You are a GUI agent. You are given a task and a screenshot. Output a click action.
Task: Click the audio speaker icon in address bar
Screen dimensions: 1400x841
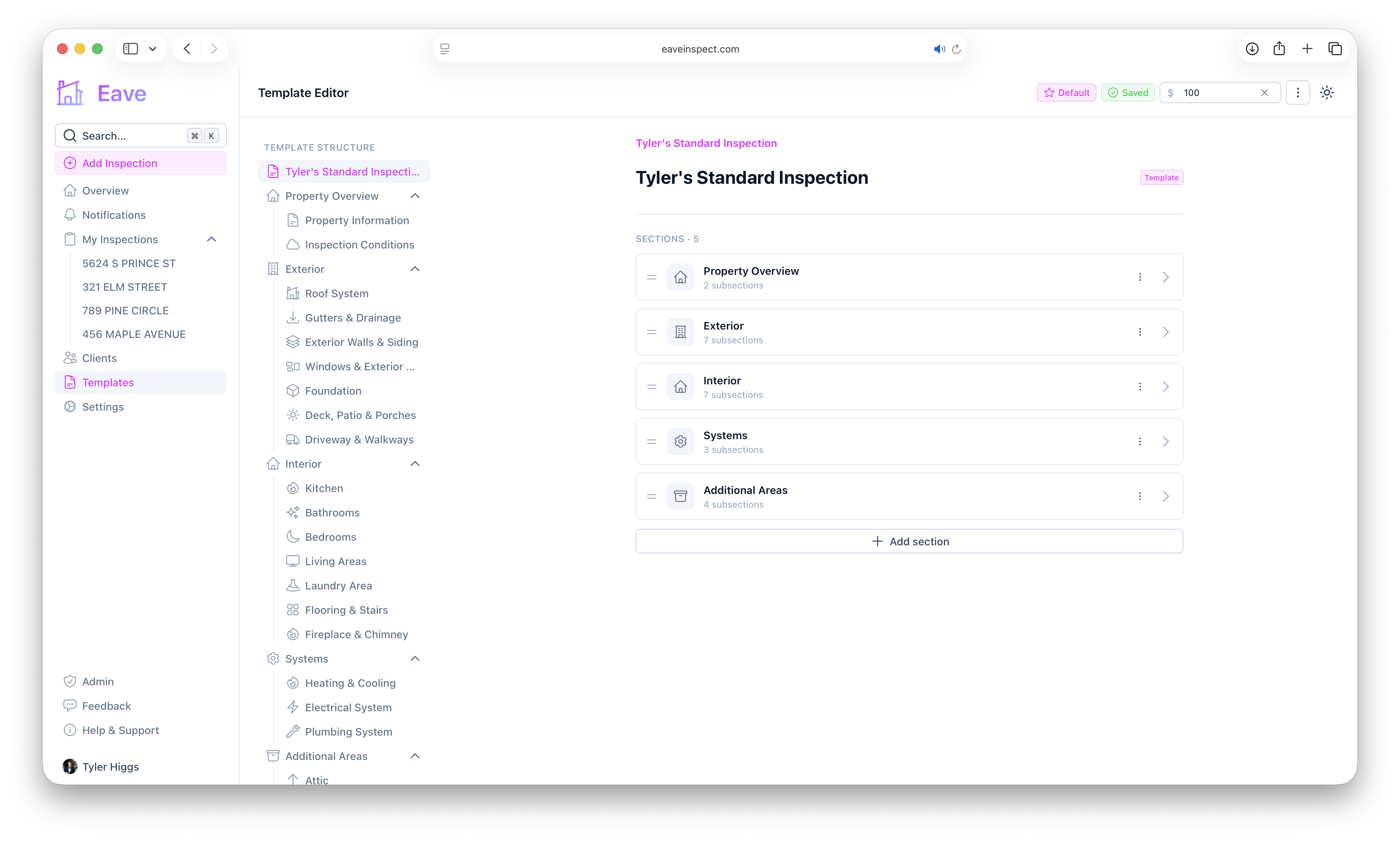pyautogui.click(x=939, y=49)
